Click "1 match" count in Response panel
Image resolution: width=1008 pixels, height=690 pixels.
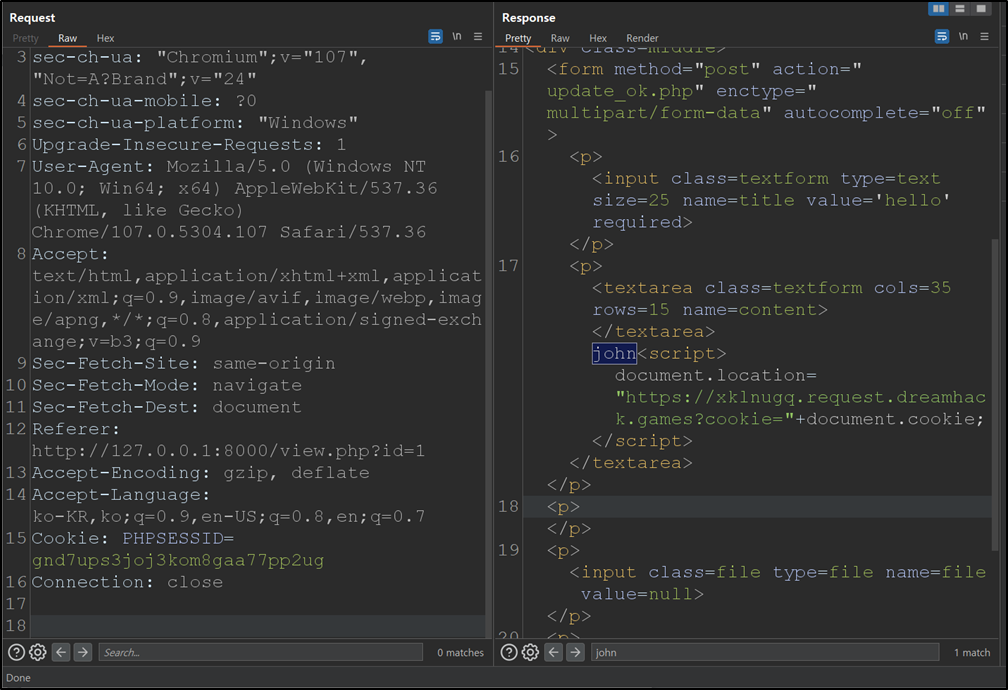972,653
